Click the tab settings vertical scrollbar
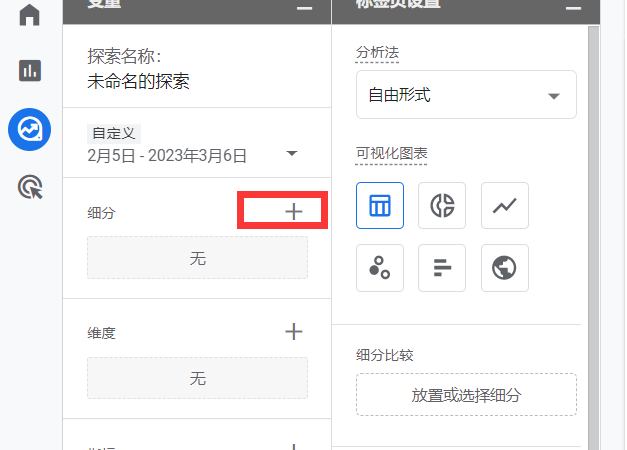Image resolution: width=627 pixels, height=450 pixels. point(593,238)
